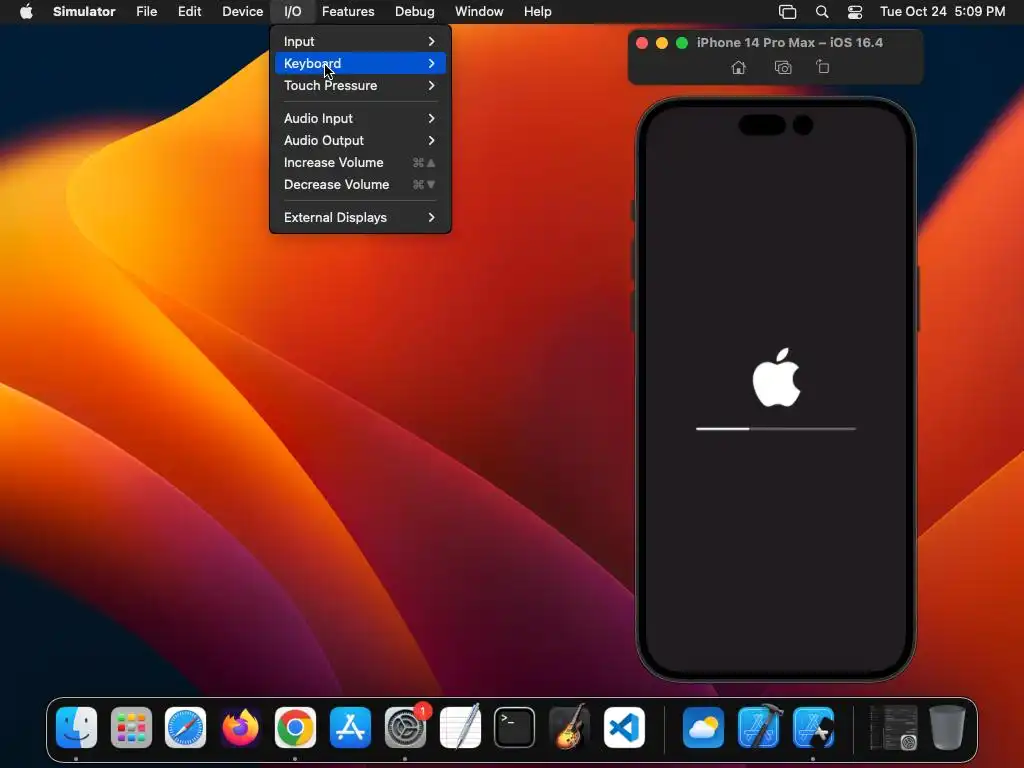
Task: Expand the Keyboard submenu
Action: [360, 63]
